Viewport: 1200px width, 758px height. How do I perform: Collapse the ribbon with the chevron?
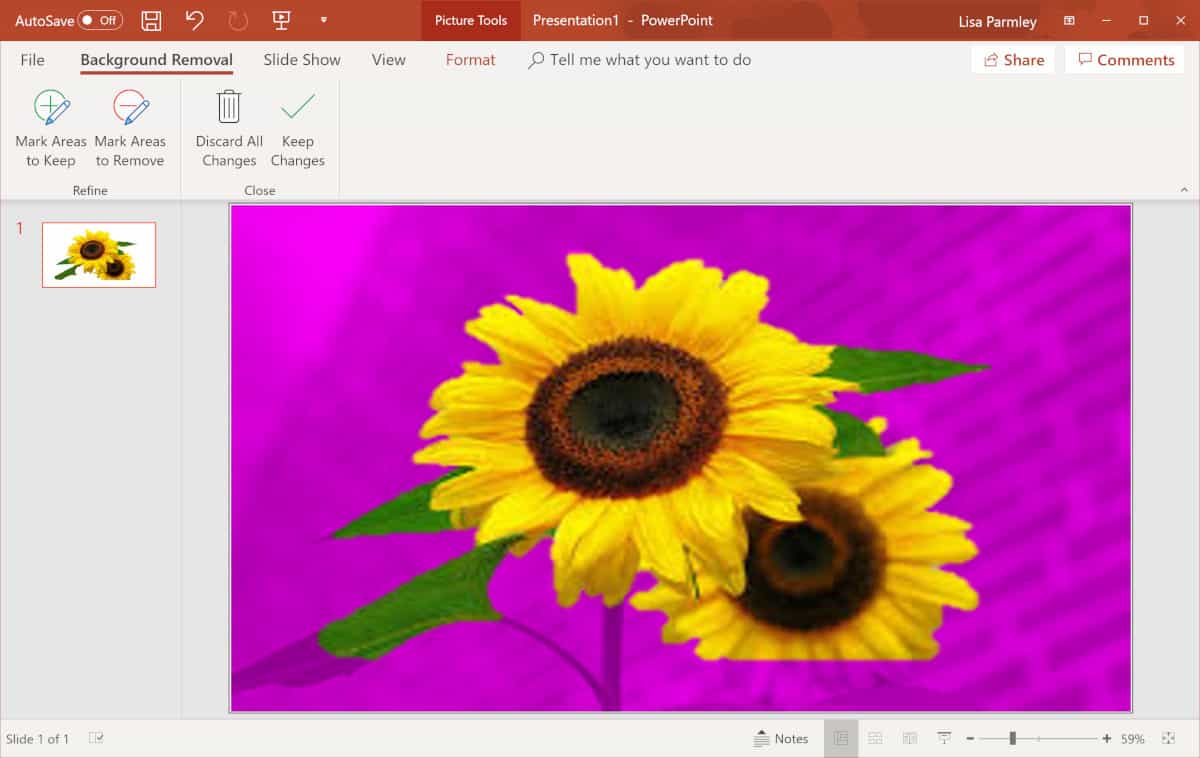click(1184, 188)
